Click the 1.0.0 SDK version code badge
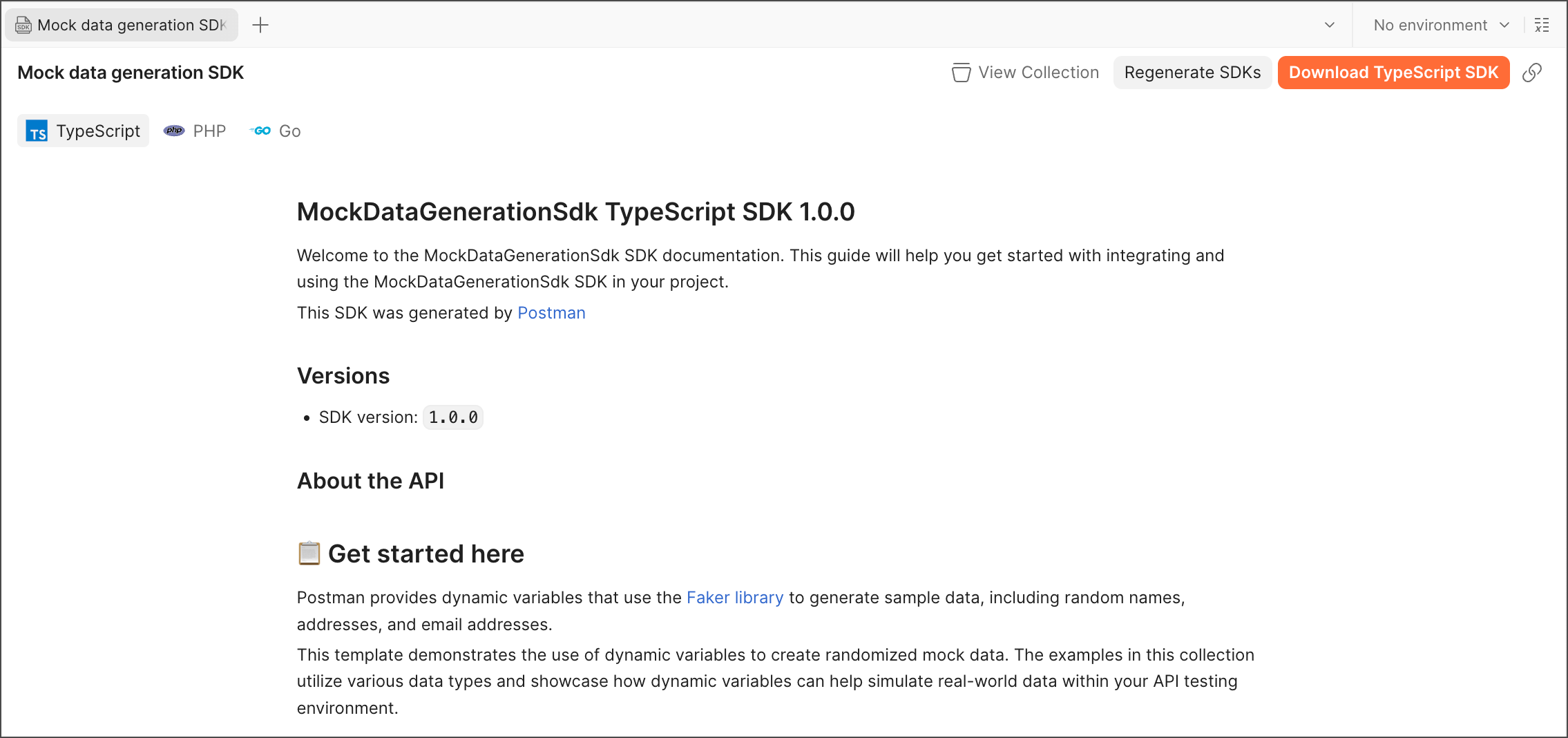The width and height of the screenshot is (1568, 738). [x=453, y=417]
